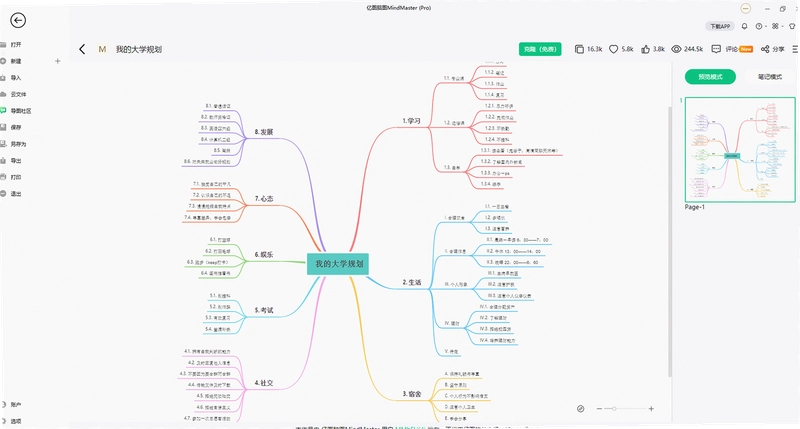800x429 pixels.
Task: Open the help question-mark menu
Action: pyautogui.click(x=760, y=26)
